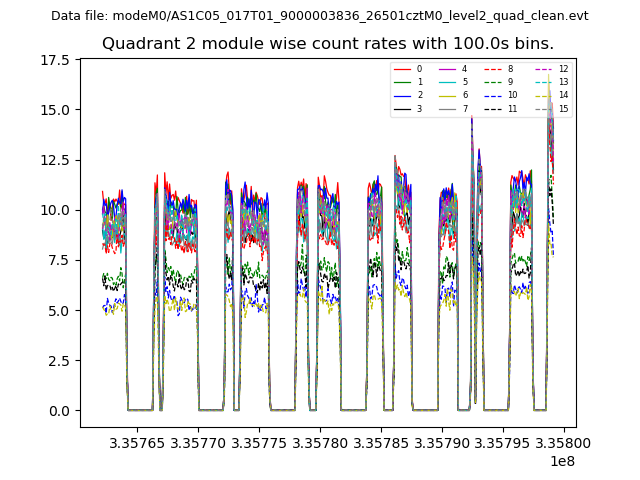Screen dimensions: 640x480
Task: Toggle the blue dashed legend entry 10
Action: 495,95
